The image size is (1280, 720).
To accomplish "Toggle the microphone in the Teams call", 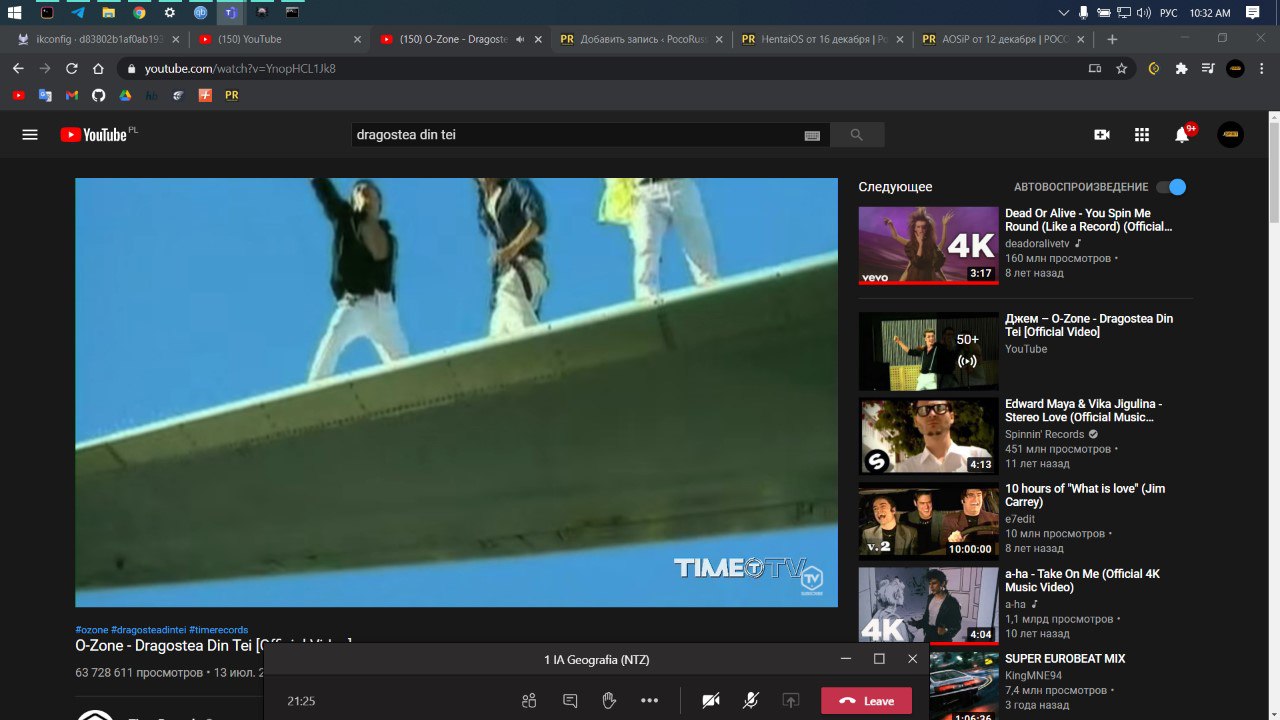I will point(751,701).
